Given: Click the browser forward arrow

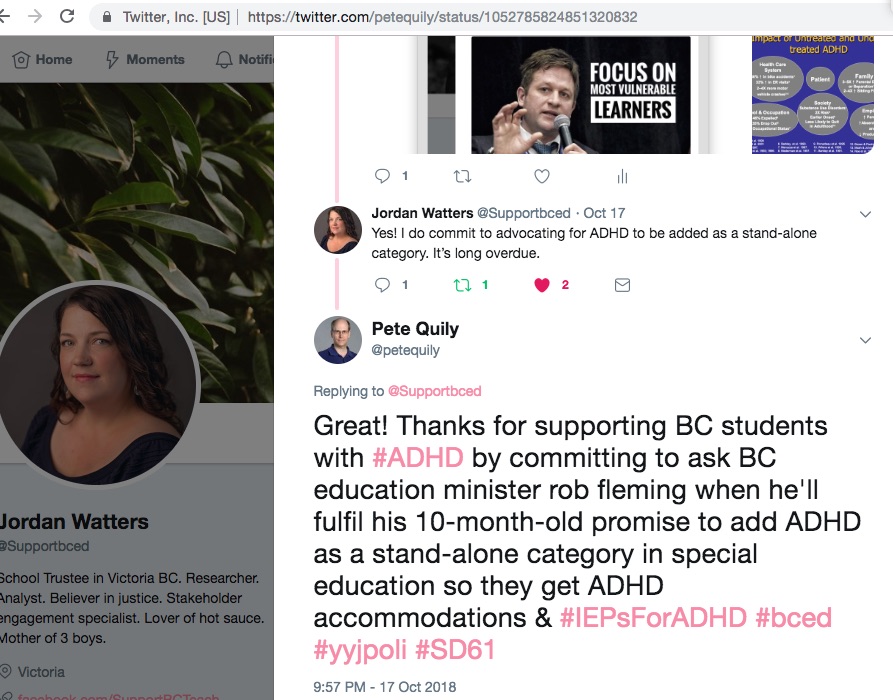Looking at the screenshot, I should (35, 17).
